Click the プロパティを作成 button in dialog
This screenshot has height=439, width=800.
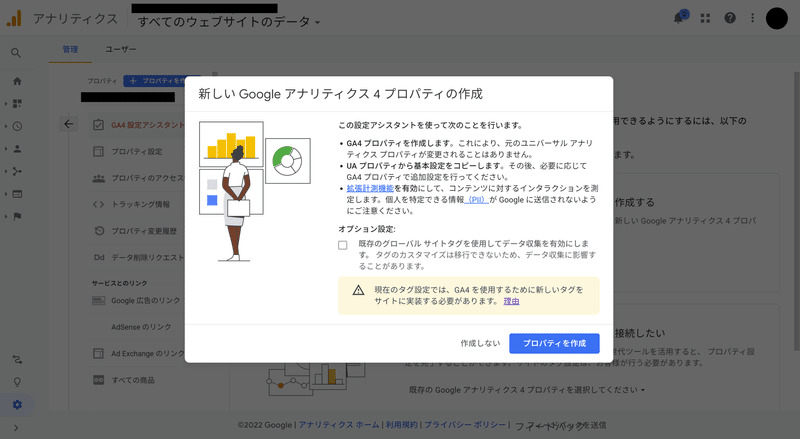click(x=554, y=344)
